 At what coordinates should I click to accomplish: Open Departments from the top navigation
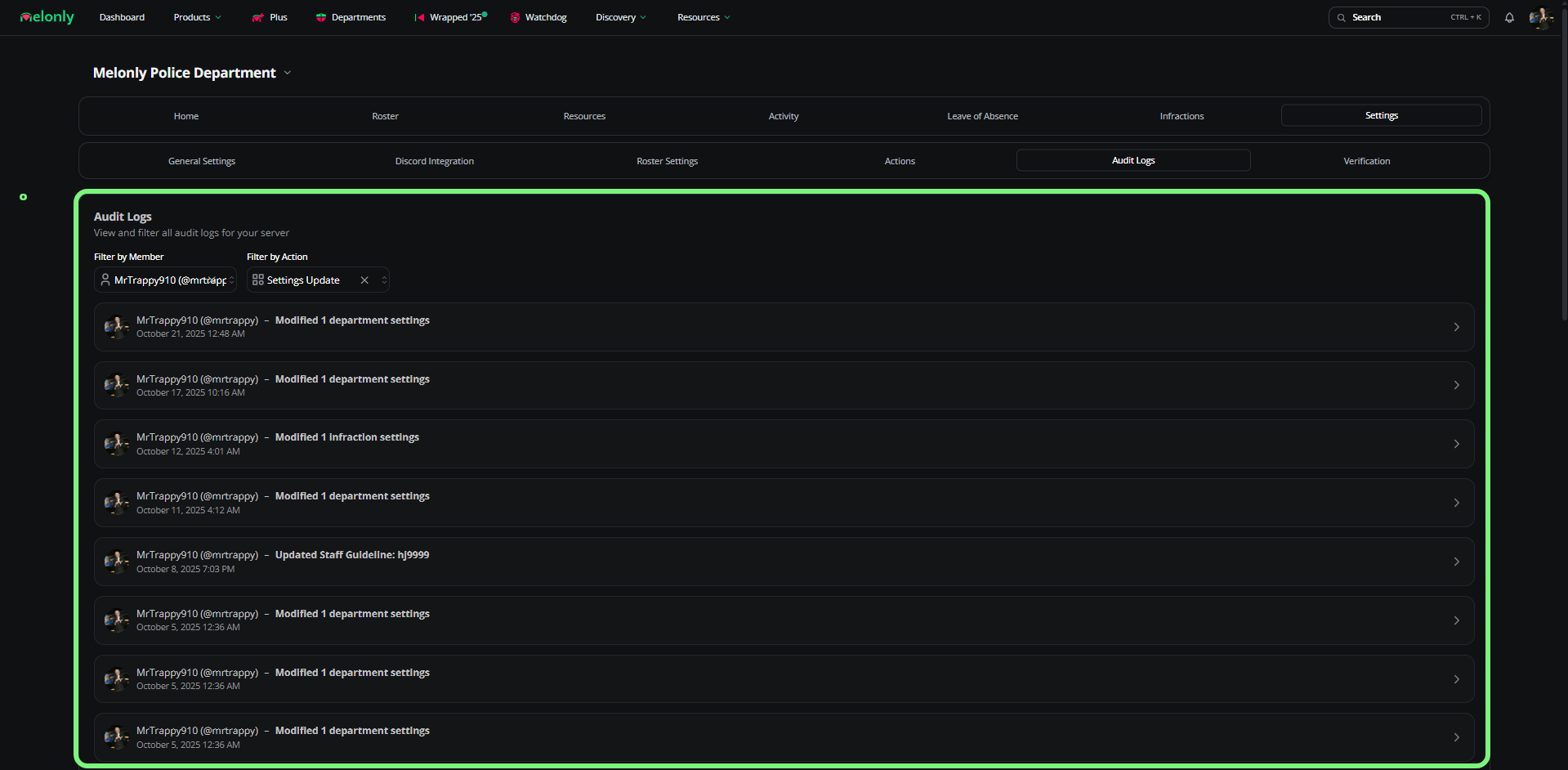[x=351, y=17]
